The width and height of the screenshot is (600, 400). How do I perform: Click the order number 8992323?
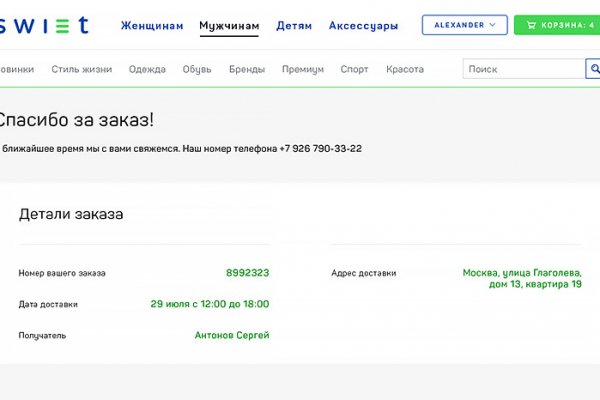click(247, 273)
